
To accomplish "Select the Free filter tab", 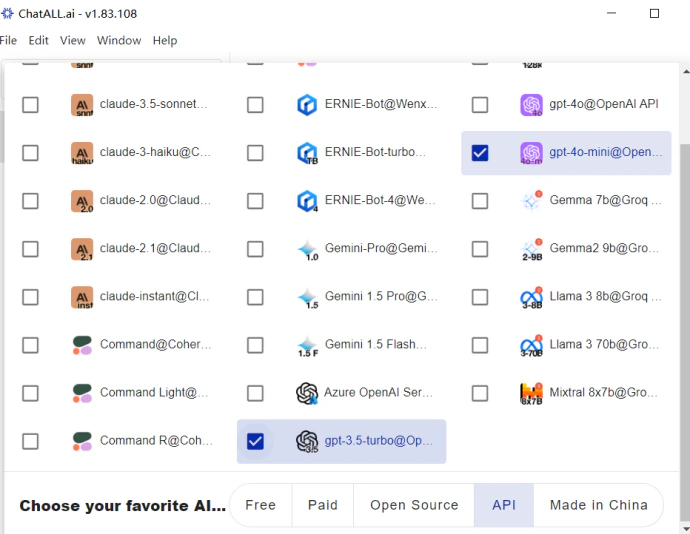I will pos(261,505).
